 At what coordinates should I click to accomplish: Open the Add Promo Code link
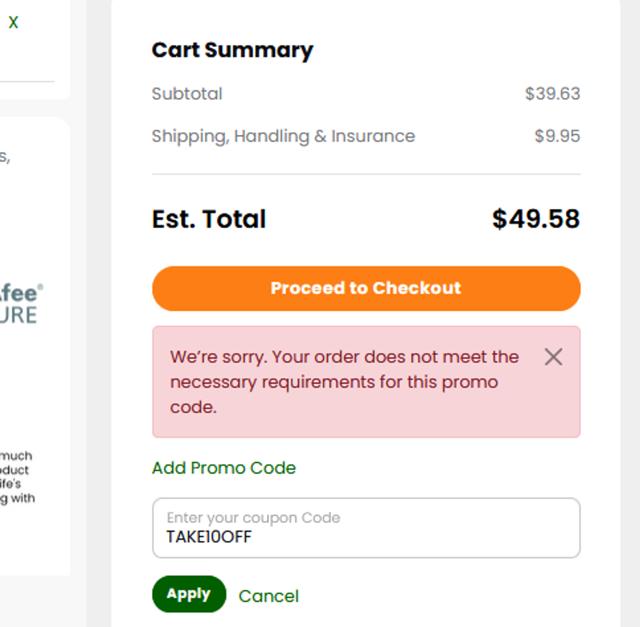224,468
